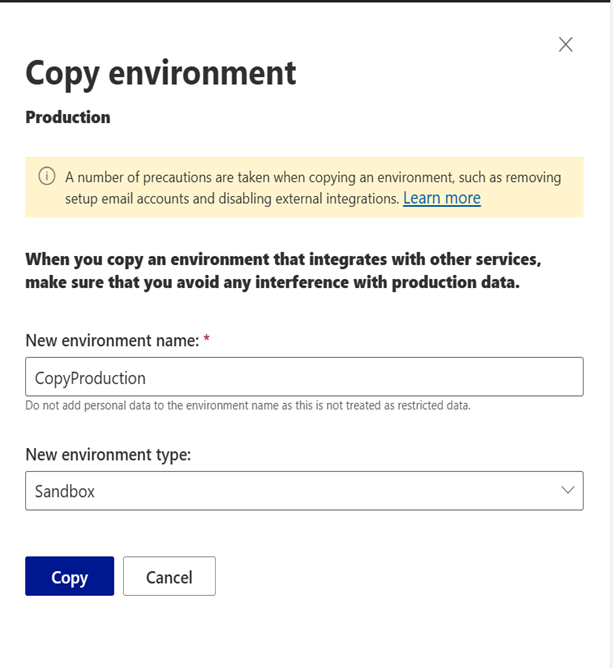Image resolution: width=614 pixels, height=668 pixels.
Task: Click the bold production data warning text
Action: (283, 271)
